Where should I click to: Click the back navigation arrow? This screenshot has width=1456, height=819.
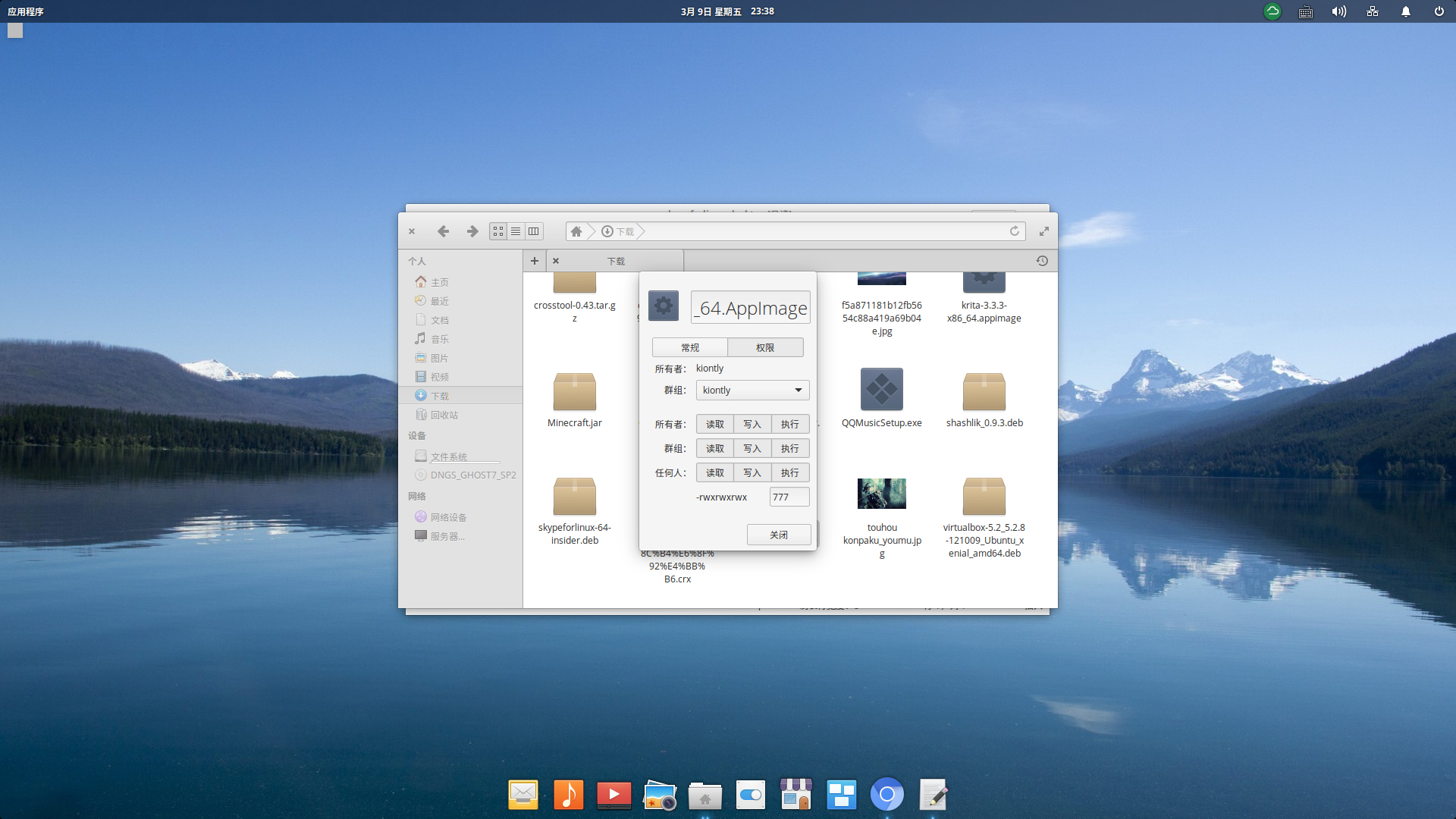[x=444, y=231]
